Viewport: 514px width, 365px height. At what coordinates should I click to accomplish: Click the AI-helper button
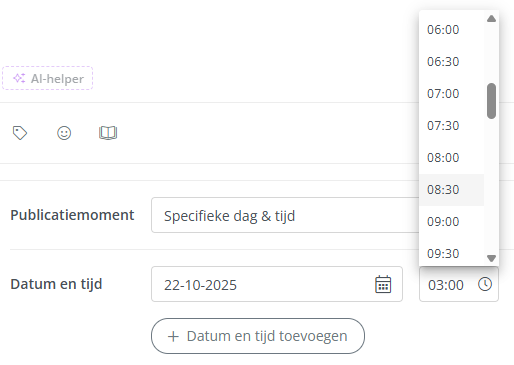click(x=47, y=78)
